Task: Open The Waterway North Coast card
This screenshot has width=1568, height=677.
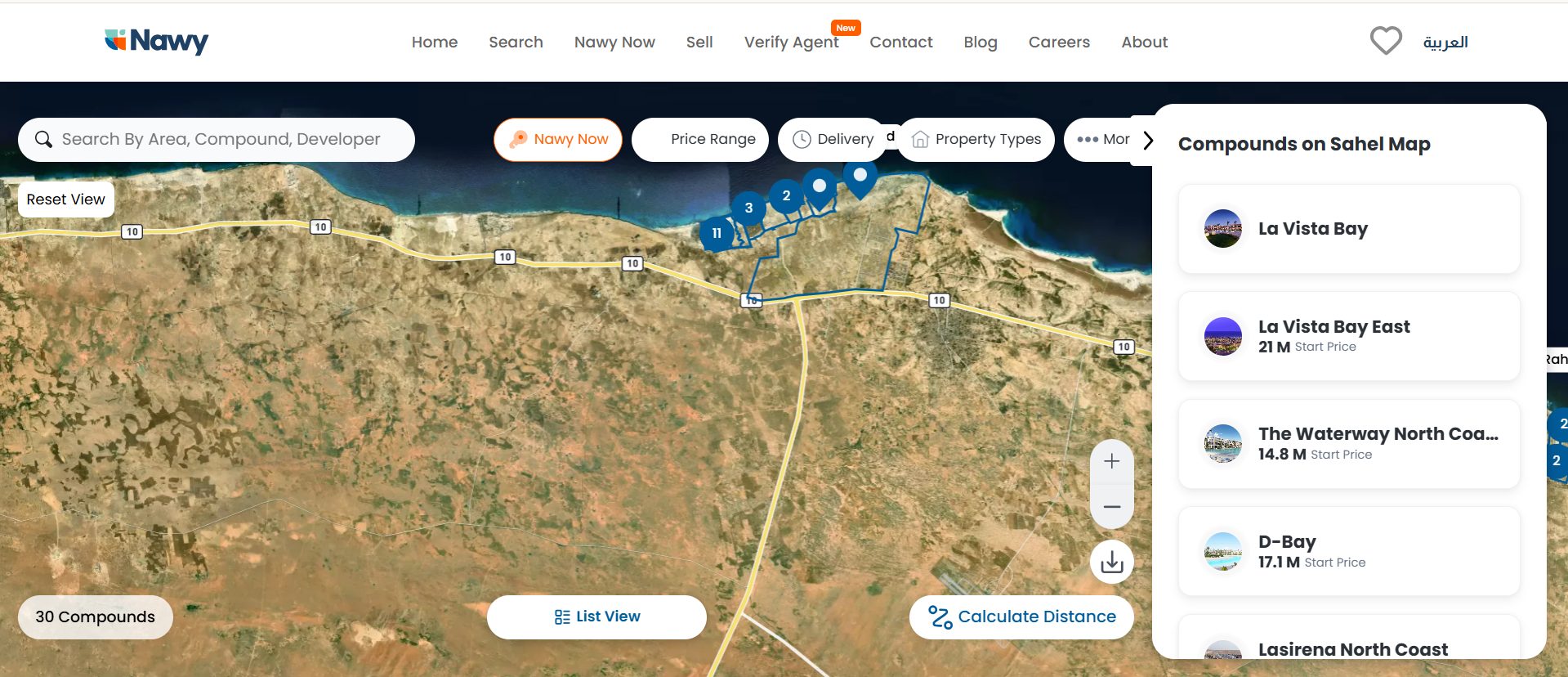Action: pyautogui.click(x=1349, y=444)
